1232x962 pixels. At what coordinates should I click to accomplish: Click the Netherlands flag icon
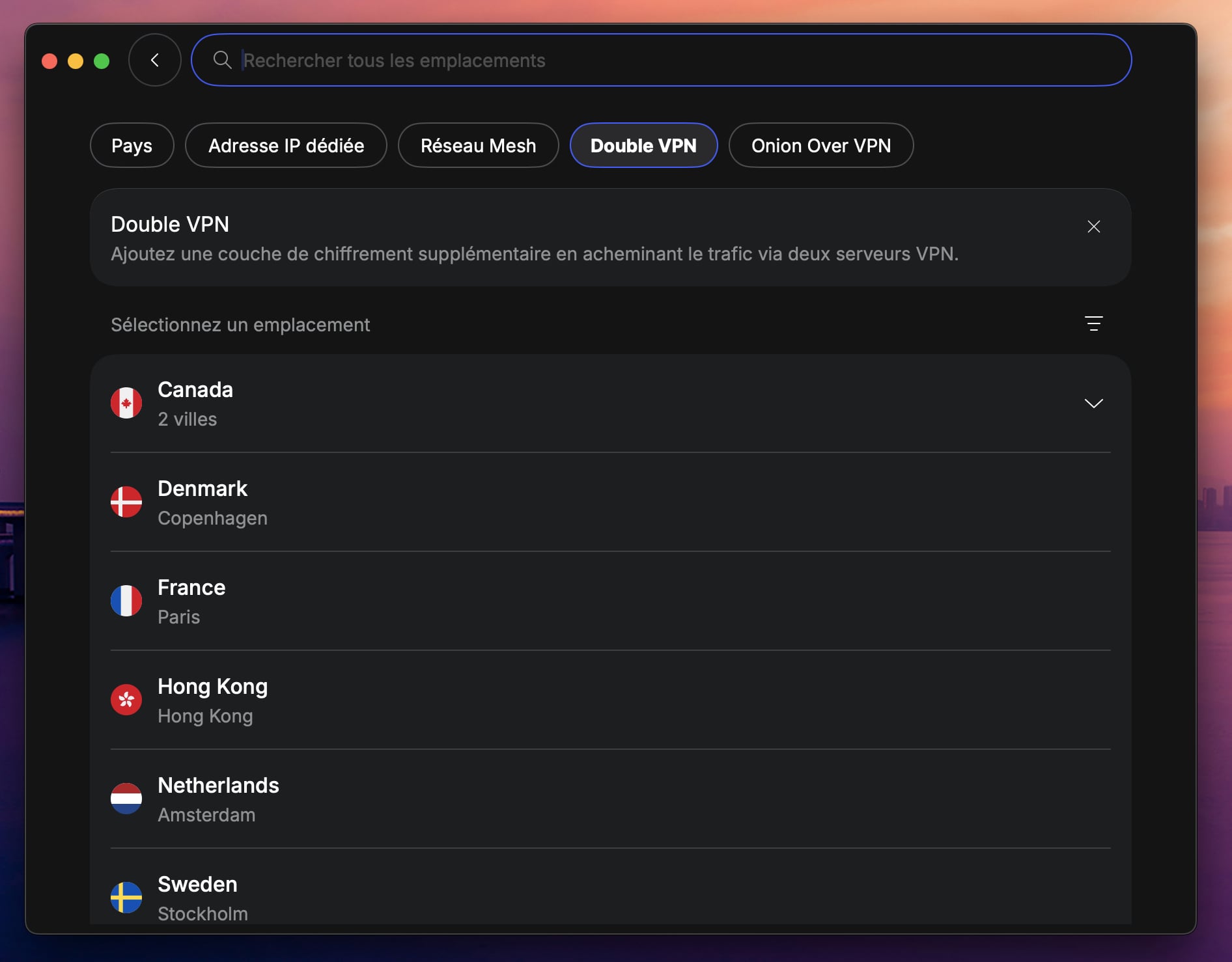coord(126,799)
